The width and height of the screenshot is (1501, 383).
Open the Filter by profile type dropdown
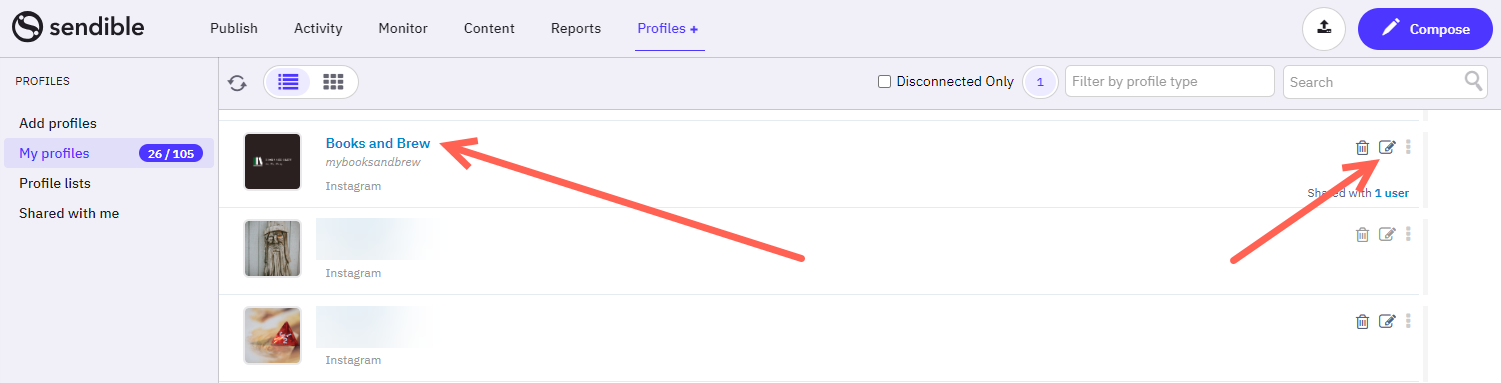pos(1170,81)
